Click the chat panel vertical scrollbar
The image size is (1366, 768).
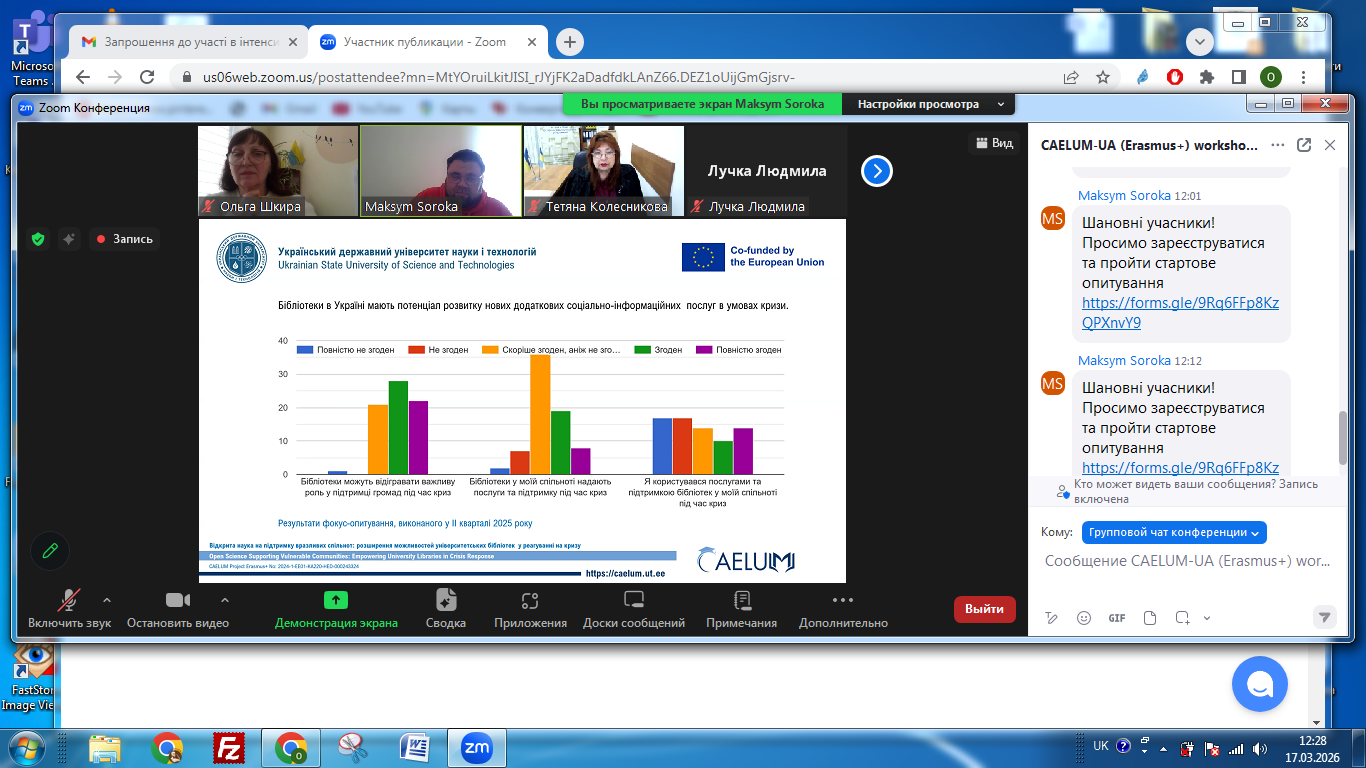point(1344,435)
